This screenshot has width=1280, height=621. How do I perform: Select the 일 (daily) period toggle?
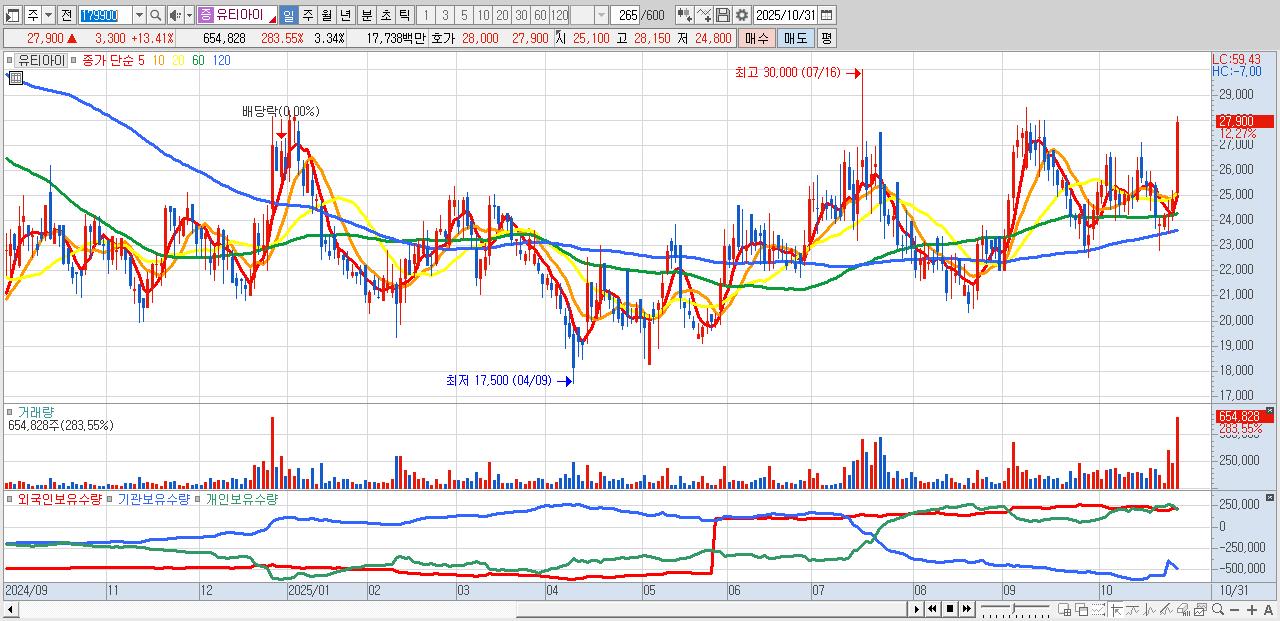tap(288, 15)
